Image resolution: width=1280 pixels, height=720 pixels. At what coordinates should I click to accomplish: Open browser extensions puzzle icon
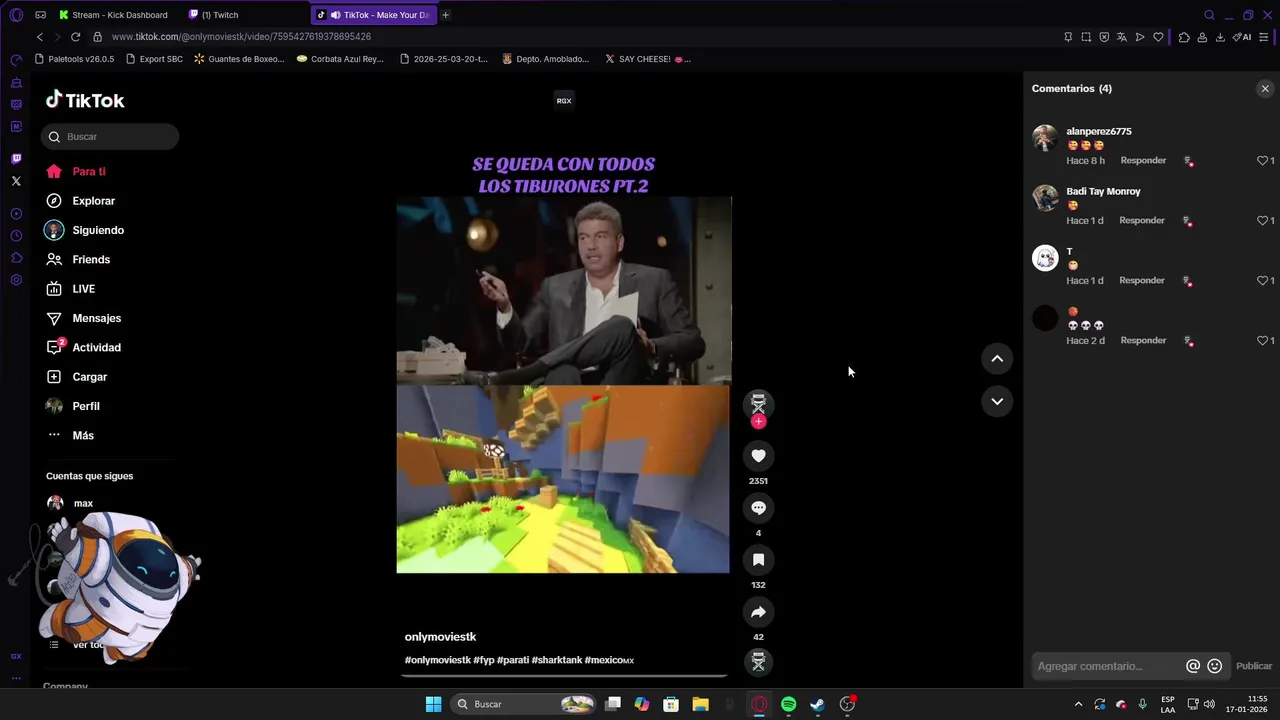pos(1184,37)
